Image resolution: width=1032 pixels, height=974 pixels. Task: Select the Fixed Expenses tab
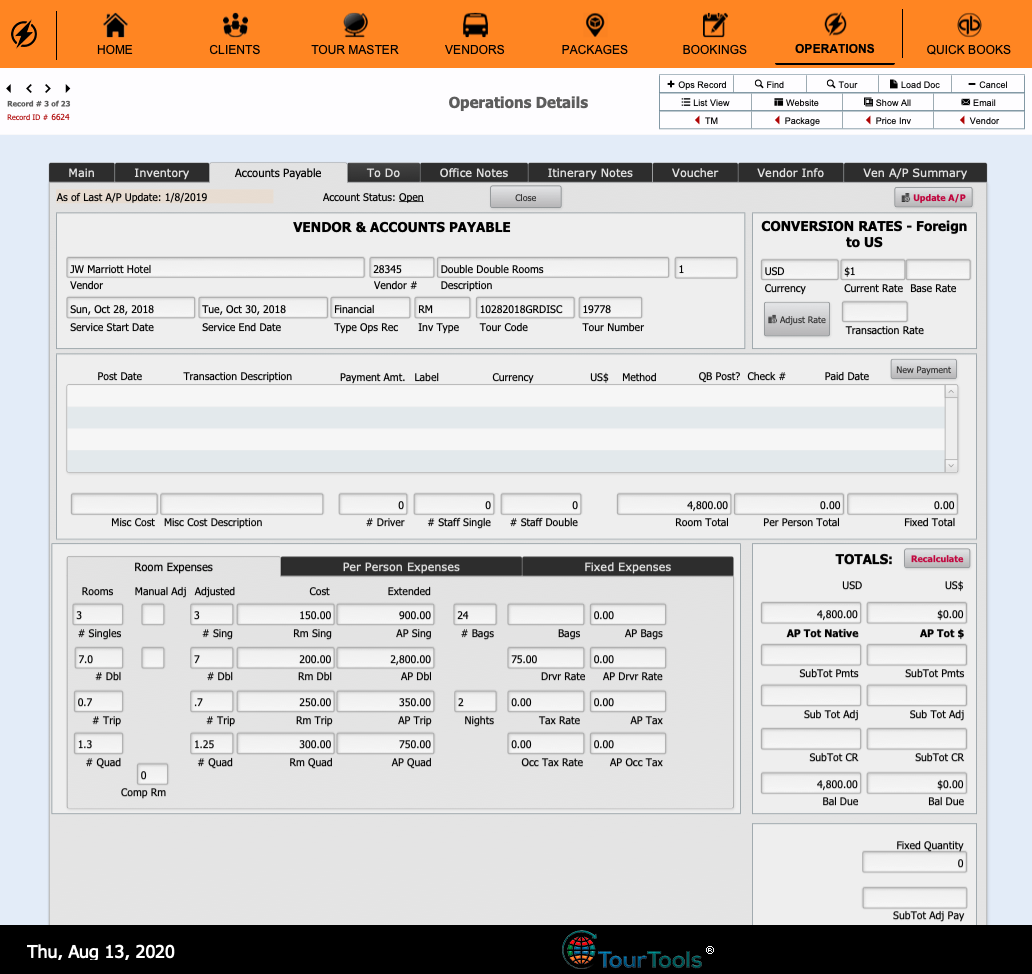pos(628,567)
